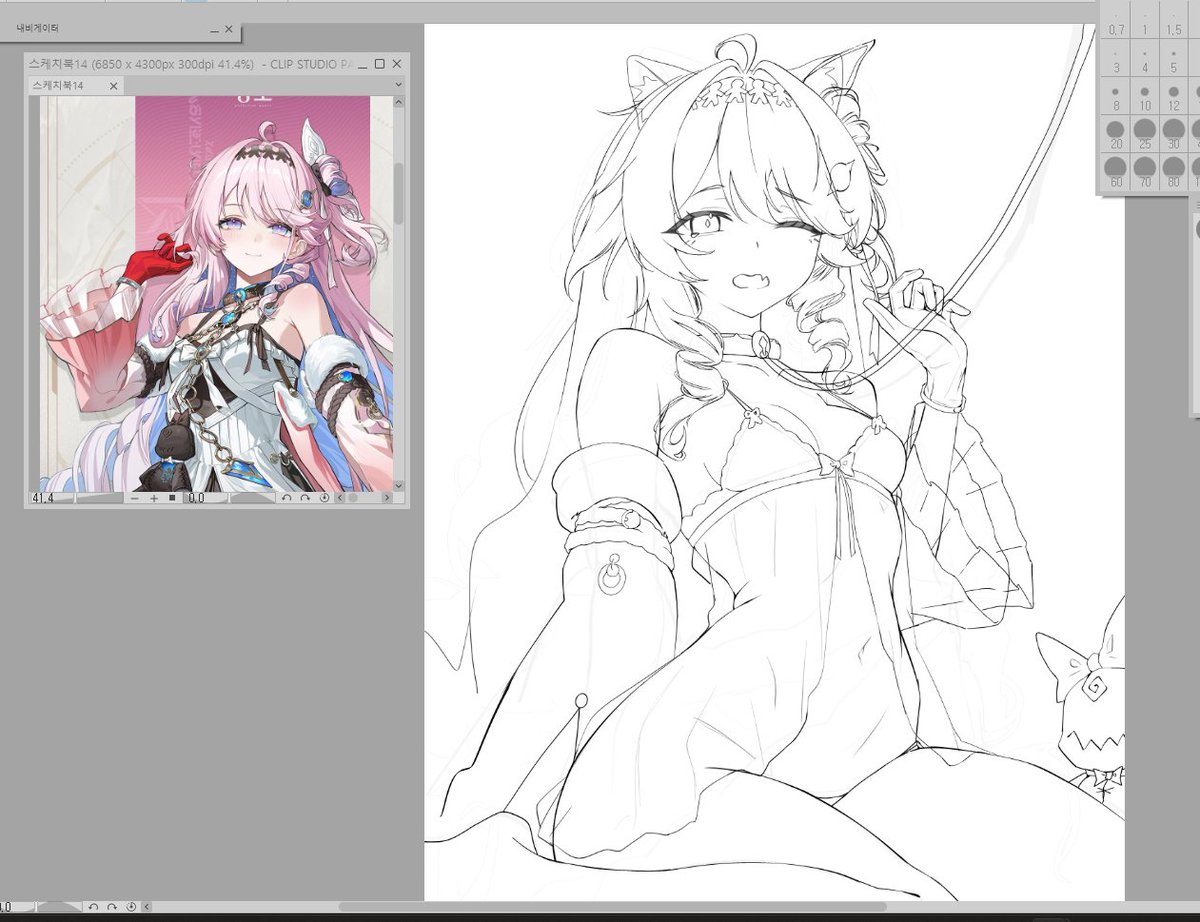Click the main canvas horizontal scrollbar
This screenshot has width=1200, height=922.
(x=612, y=907)
